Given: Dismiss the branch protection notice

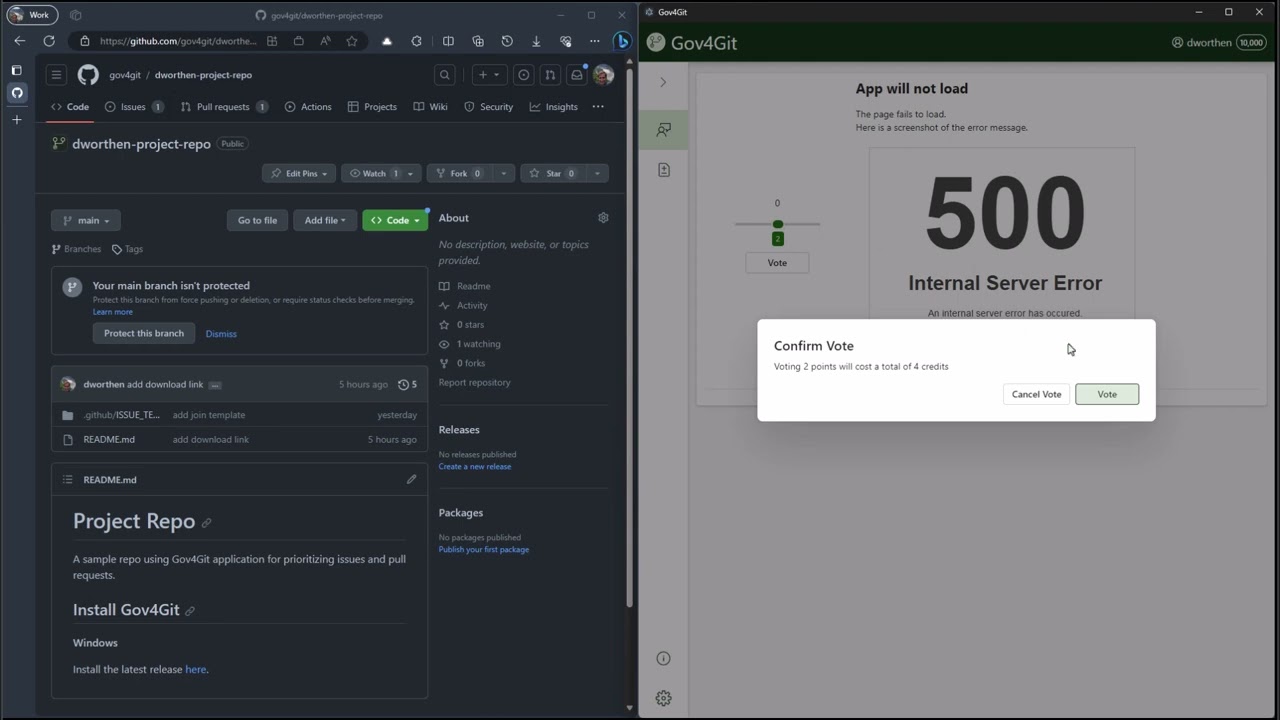Looking at the screenshot, I should click(x=221, y=334).
